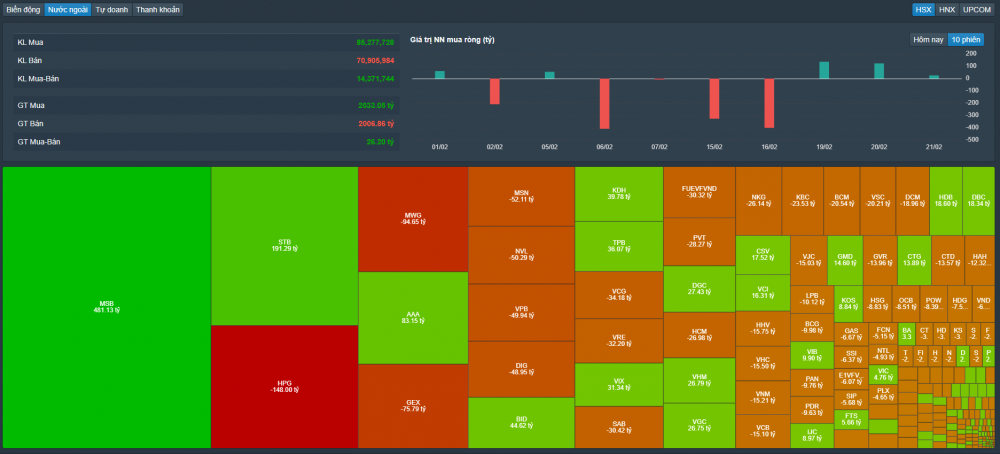Open the DGC 27.43 tỷ tile

[x=699, y=288]
